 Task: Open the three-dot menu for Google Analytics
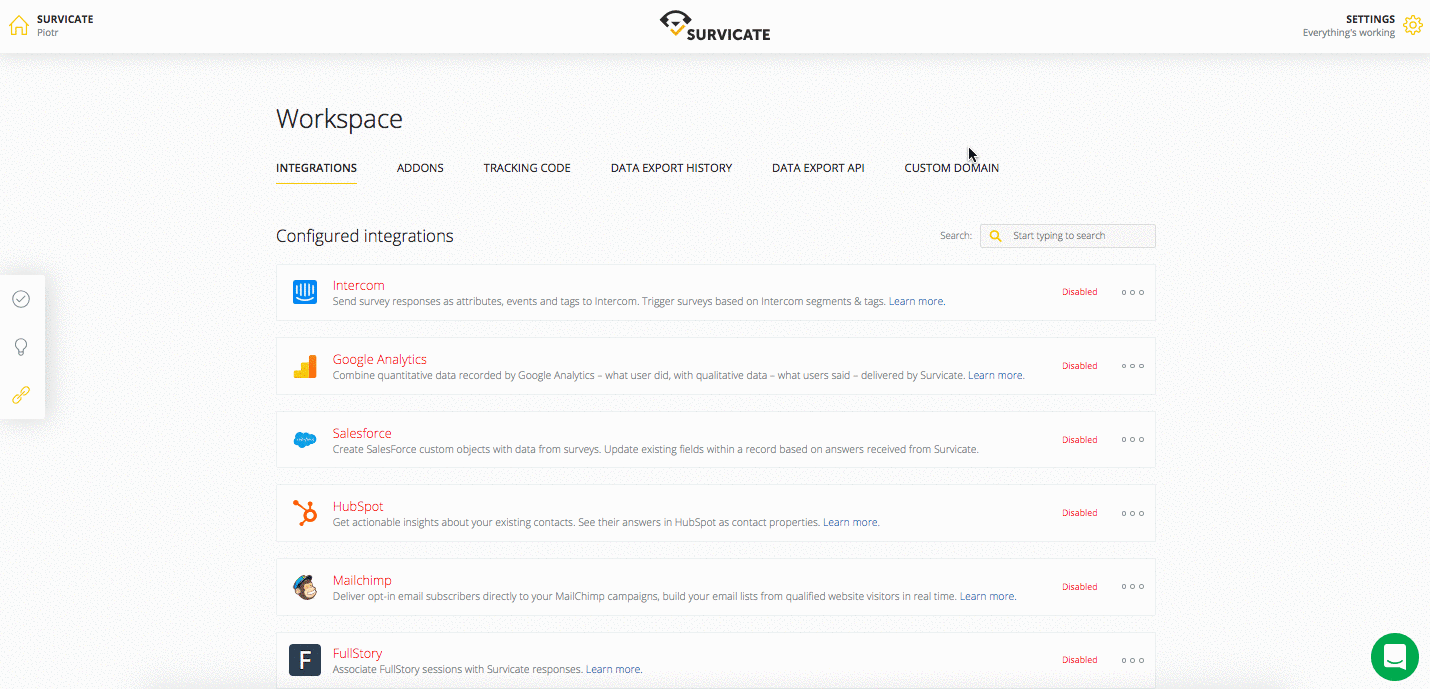pyautogui.click(x=1132, y=366)
